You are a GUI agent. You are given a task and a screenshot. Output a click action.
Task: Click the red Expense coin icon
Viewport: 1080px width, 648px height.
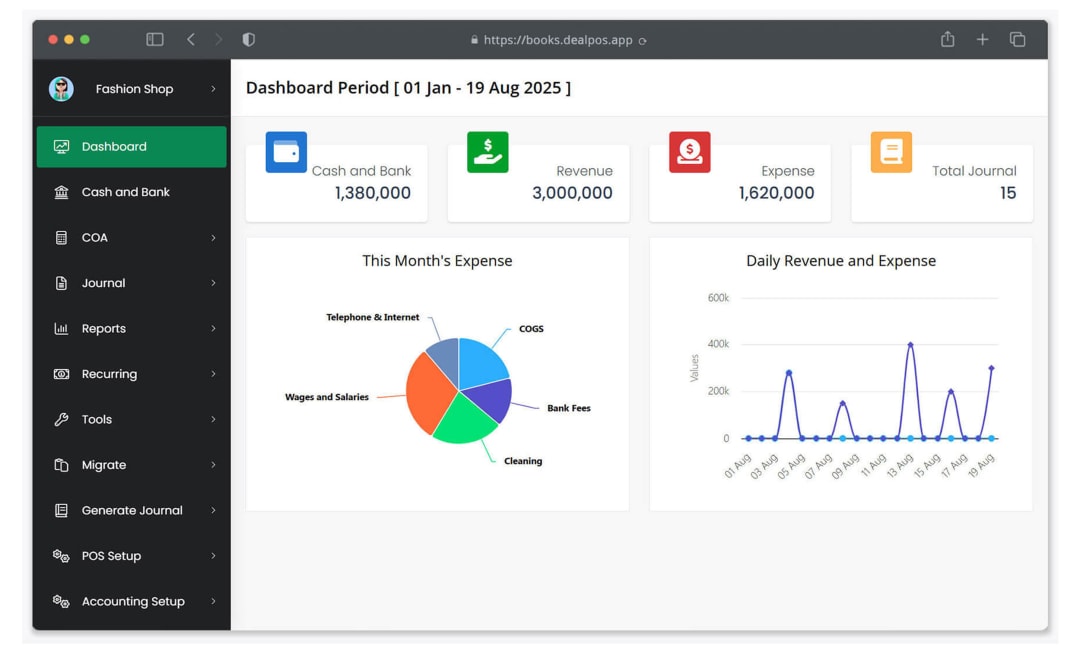click(x=690, y=152)
